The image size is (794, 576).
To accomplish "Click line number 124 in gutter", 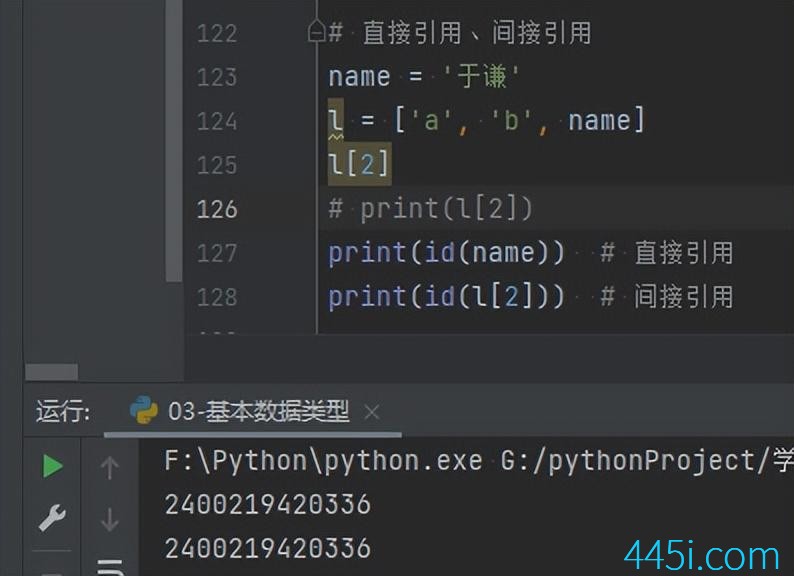I will pos(217,122).
